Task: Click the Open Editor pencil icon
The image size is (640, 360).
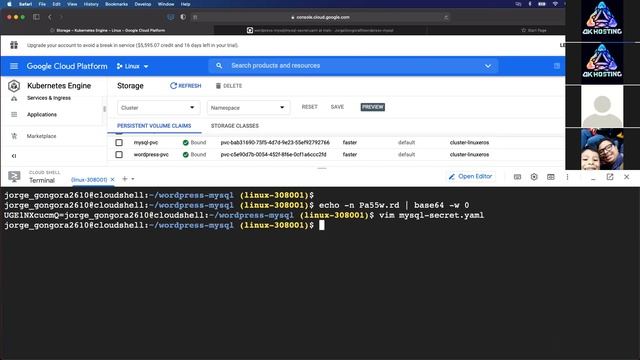Action: [451, 177]
